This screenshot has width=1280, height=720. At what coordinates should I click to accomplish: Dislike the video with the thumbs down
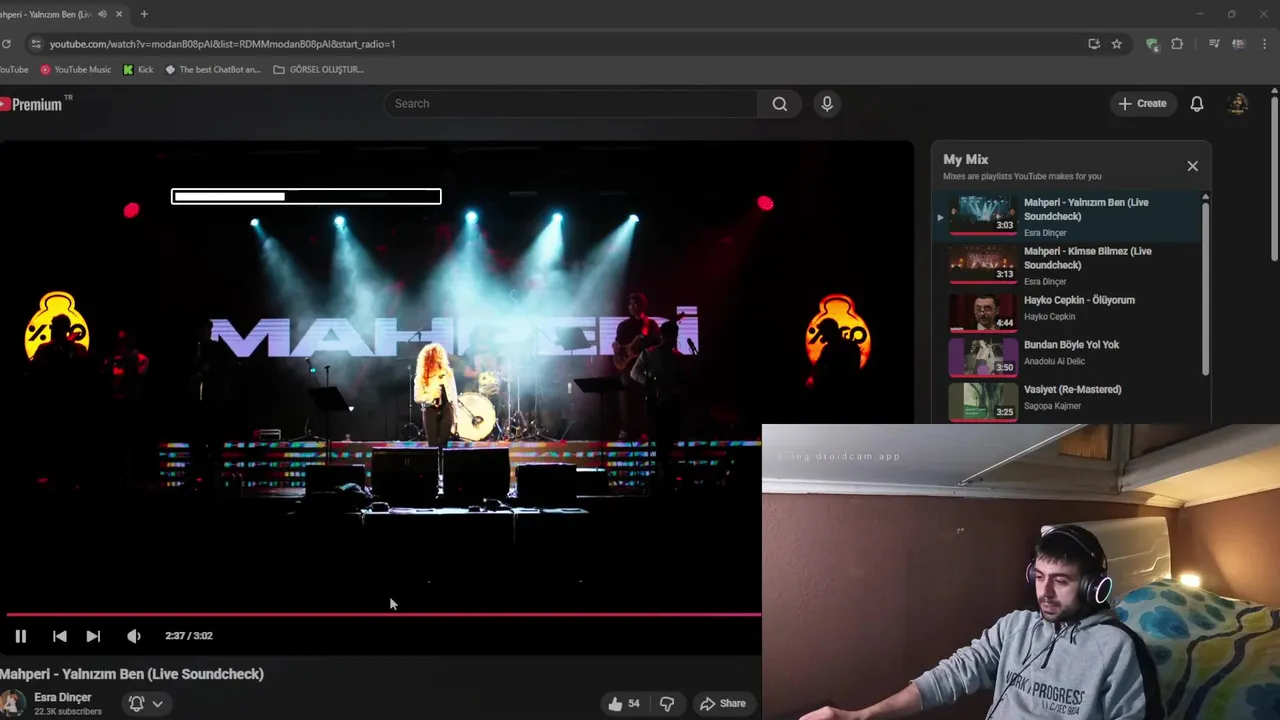click(x=667, y=704)
